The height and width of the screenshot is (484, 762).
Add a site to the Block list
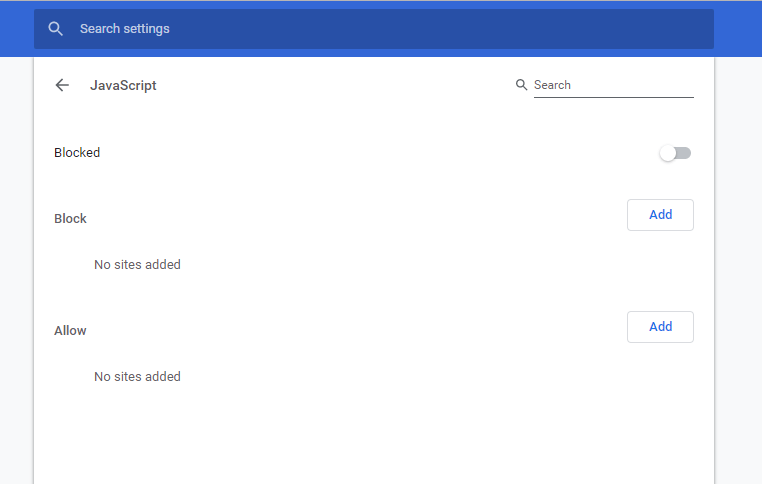point(660,215)
